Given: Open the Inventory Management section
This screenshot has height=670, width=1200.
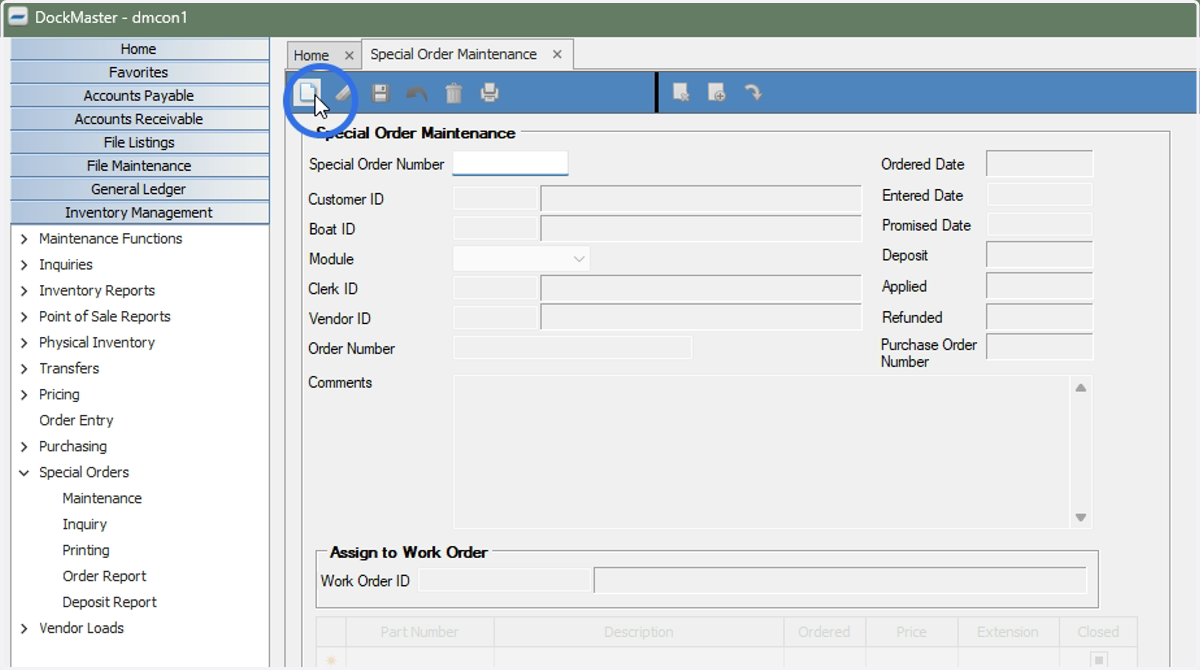Looking at the screenshot, I should [x=139, y=212].
